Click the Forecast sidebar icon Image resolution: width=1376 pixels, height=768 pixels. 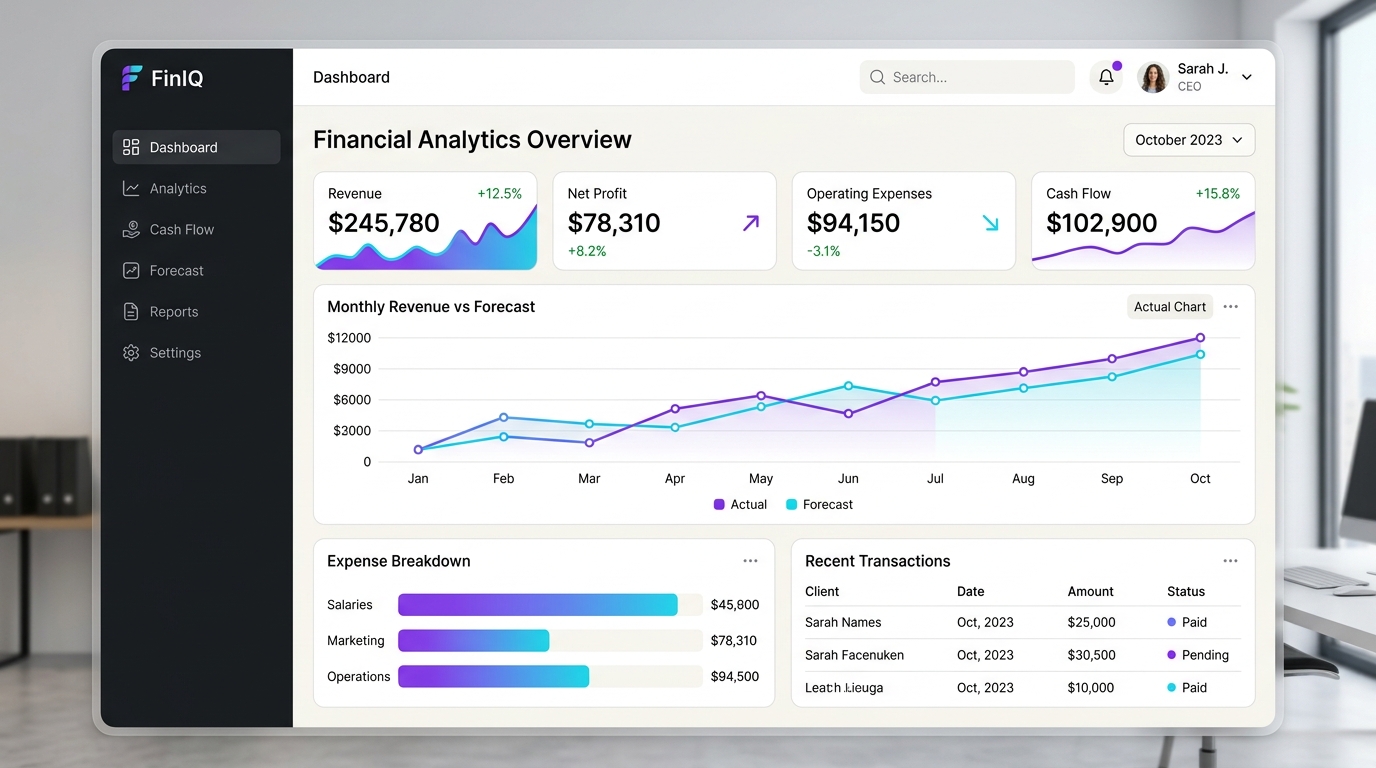(x=131, y=270)
